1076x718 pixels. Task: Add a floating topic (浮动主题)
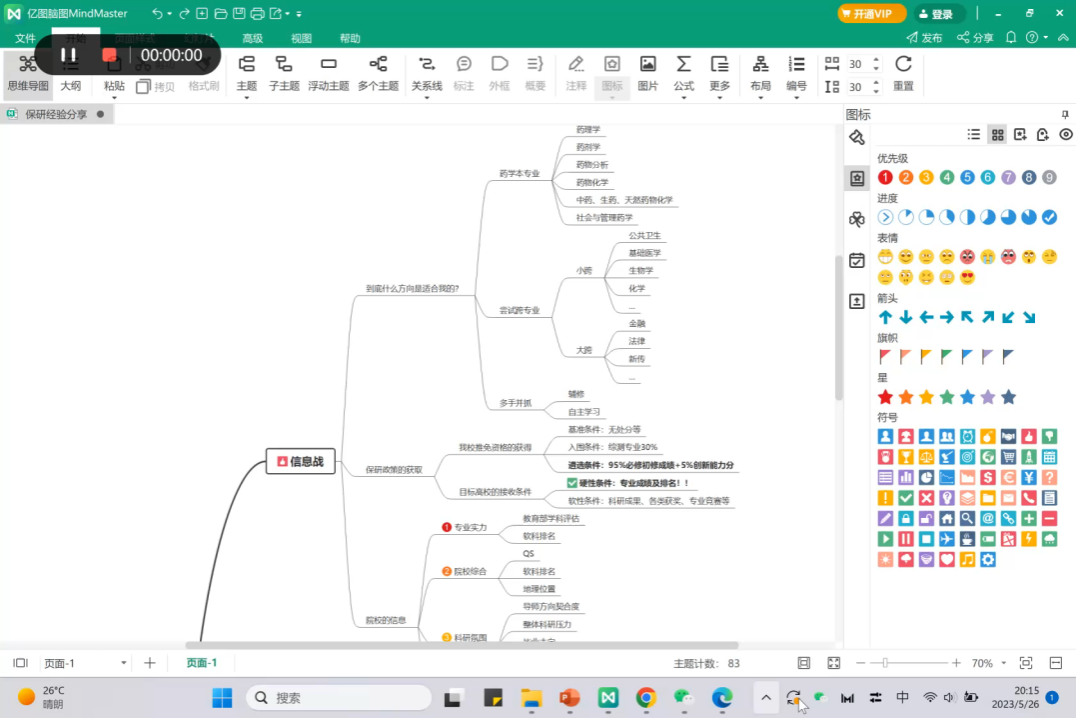(x=328, y=72)
